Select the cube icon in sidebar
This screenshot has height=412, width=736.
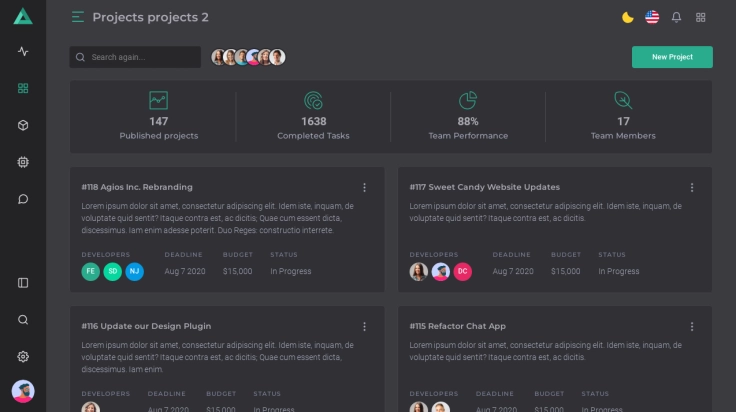[23, 125]
